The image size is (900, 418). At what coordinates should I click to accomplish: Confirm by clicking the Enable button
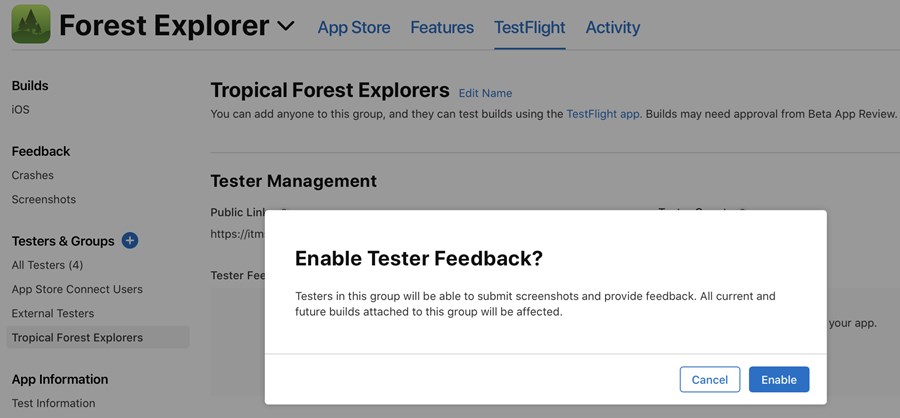tap(779, 380)
